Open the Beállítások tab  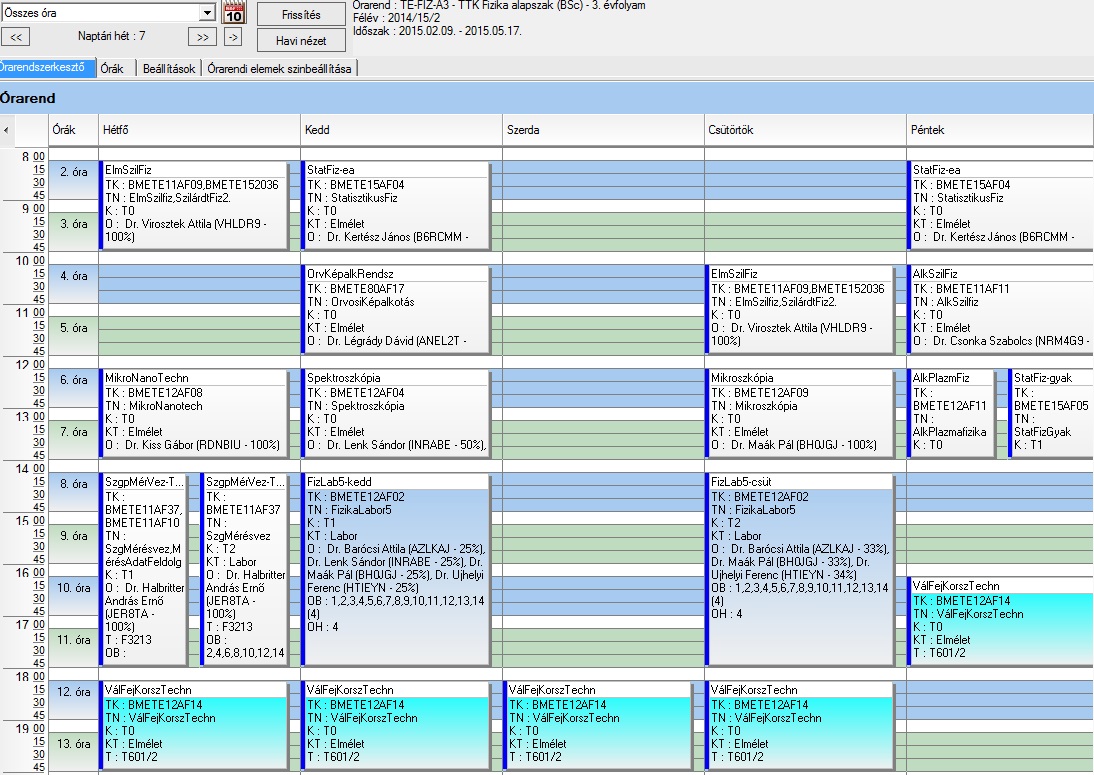[x=169, y=68]
